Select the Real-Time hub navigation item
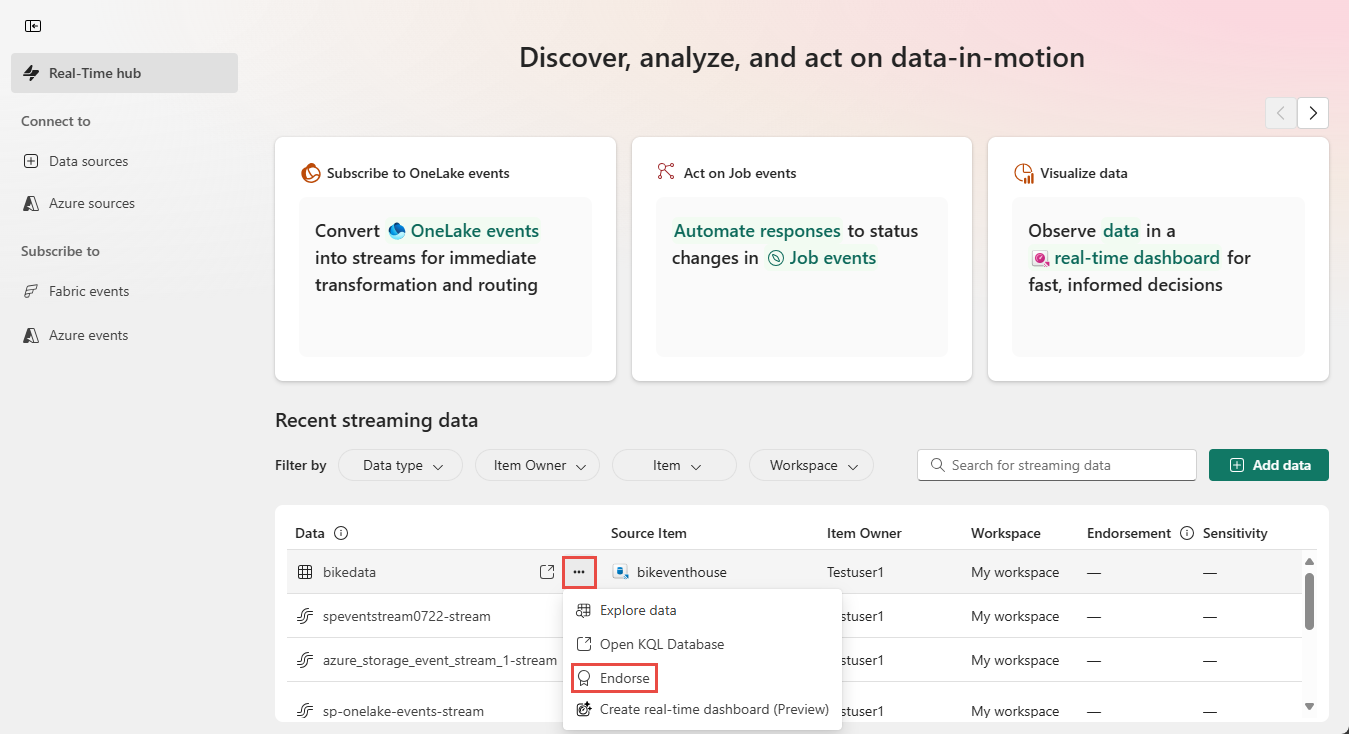This screenshot has height=734, width=1349. (124, 73)
